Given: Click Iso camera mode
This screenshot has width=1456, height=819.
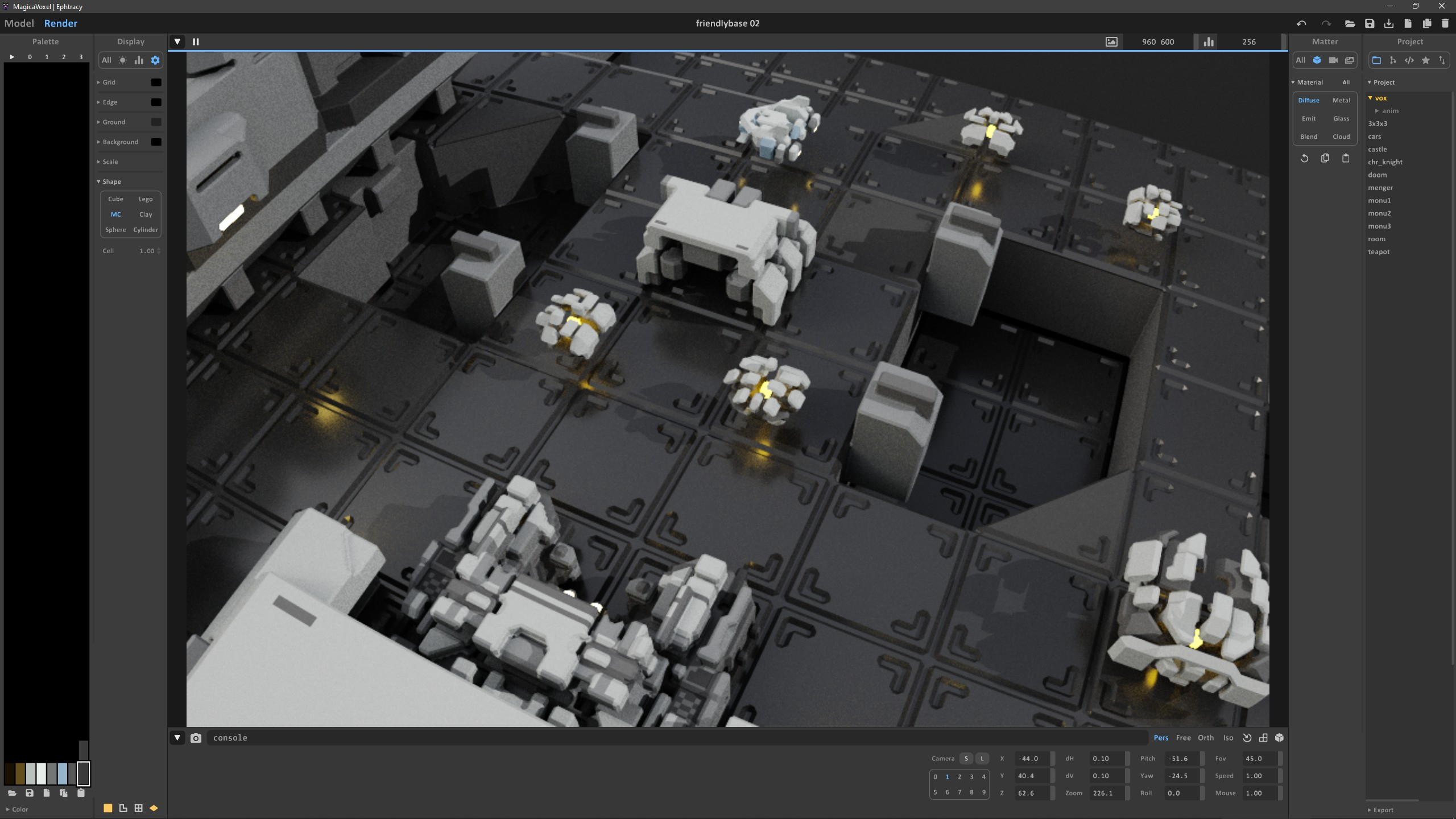Looking at the screenshot, I should (1228, 738).
